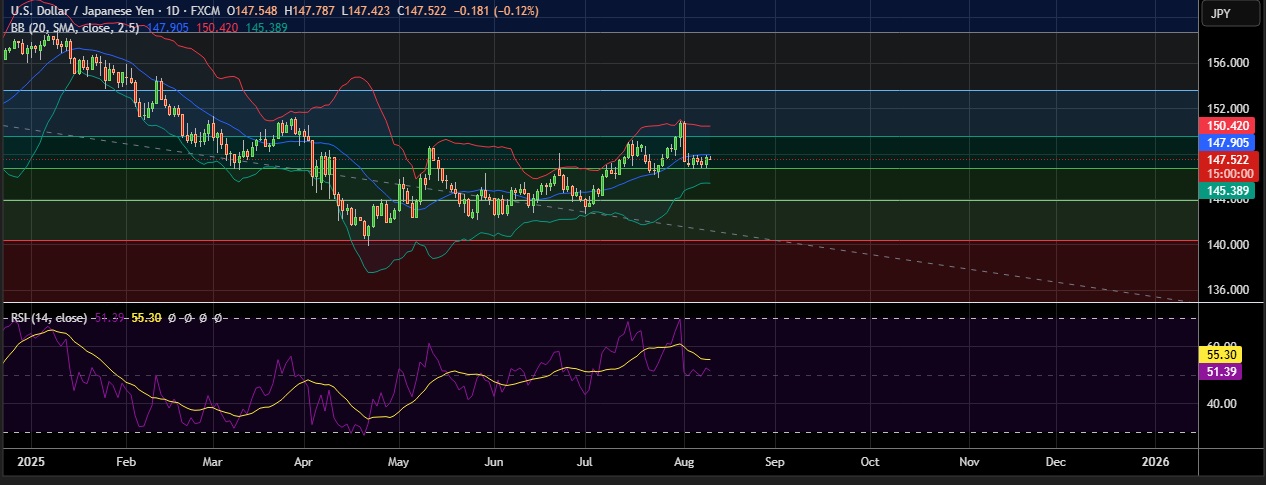Click the change value −0.181 (−0.12%)
Screen dimensions: 1266x485
point(498,11)
